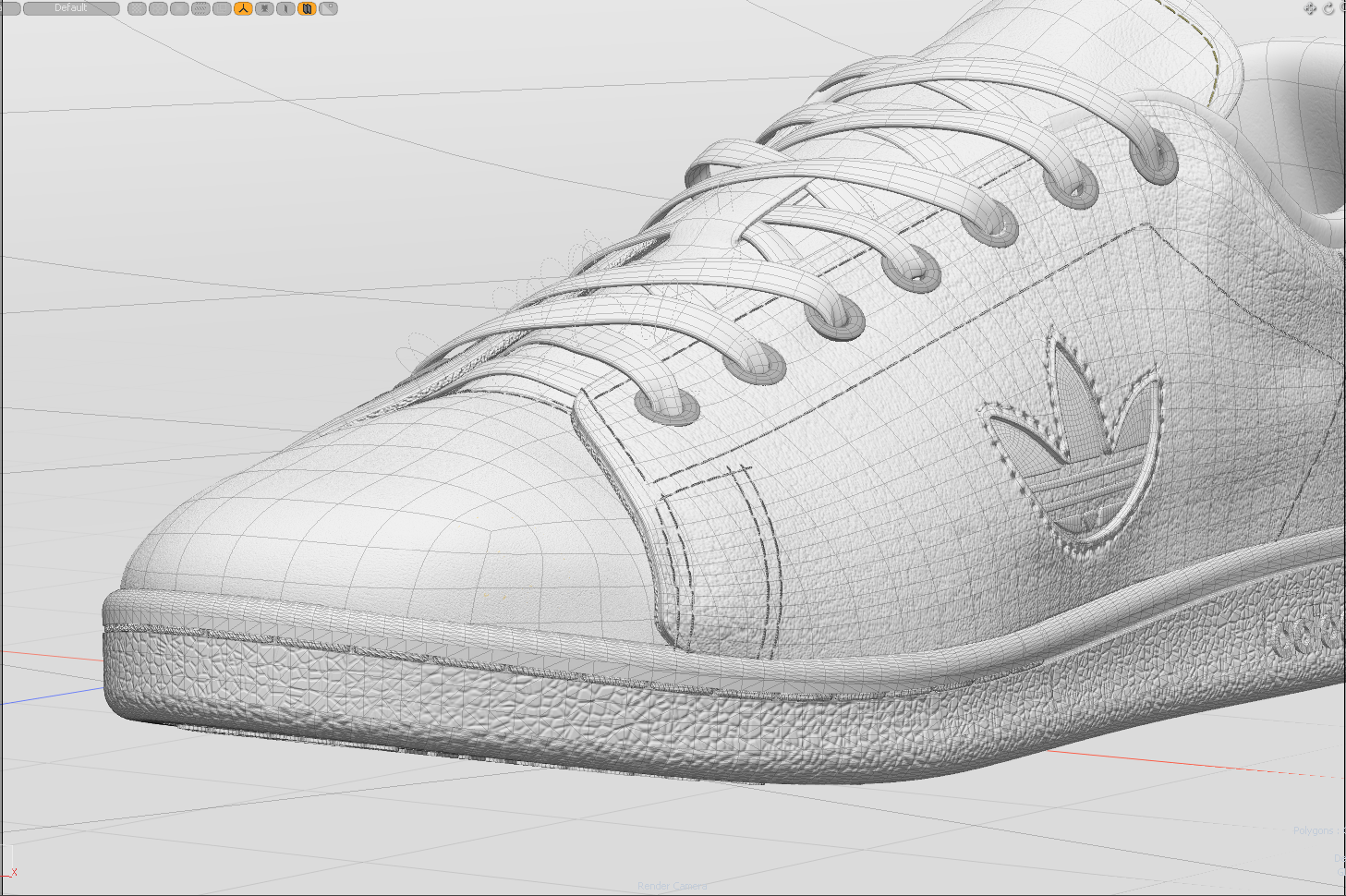The image size is (1346, 896).
Task: Click the Render Camera label
Action: tap(672, 886)
